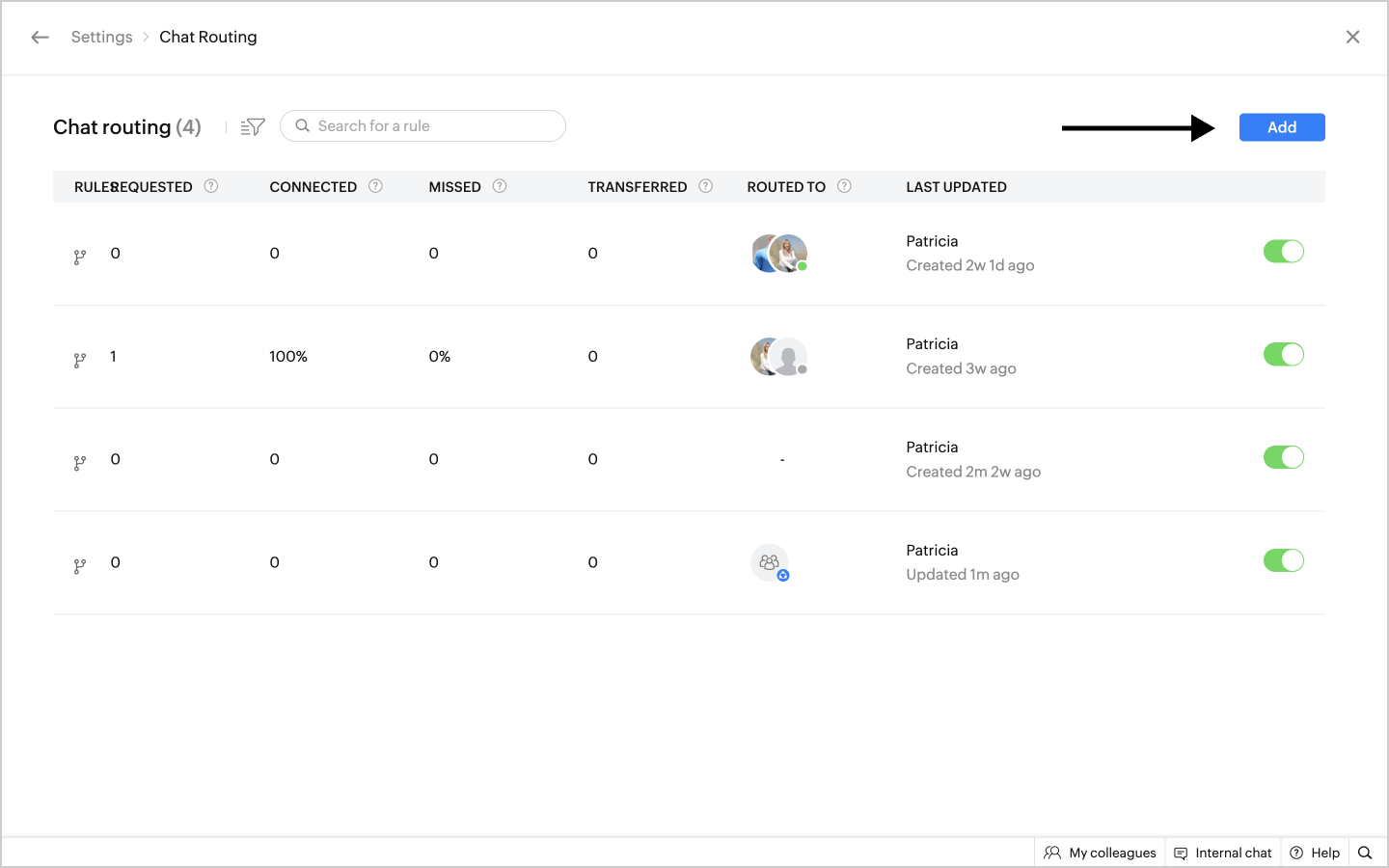The image size is (1389, 868).
Task: Disable the first routing rule toggle
Action: pyautogui.click(x=1284, y=252)
